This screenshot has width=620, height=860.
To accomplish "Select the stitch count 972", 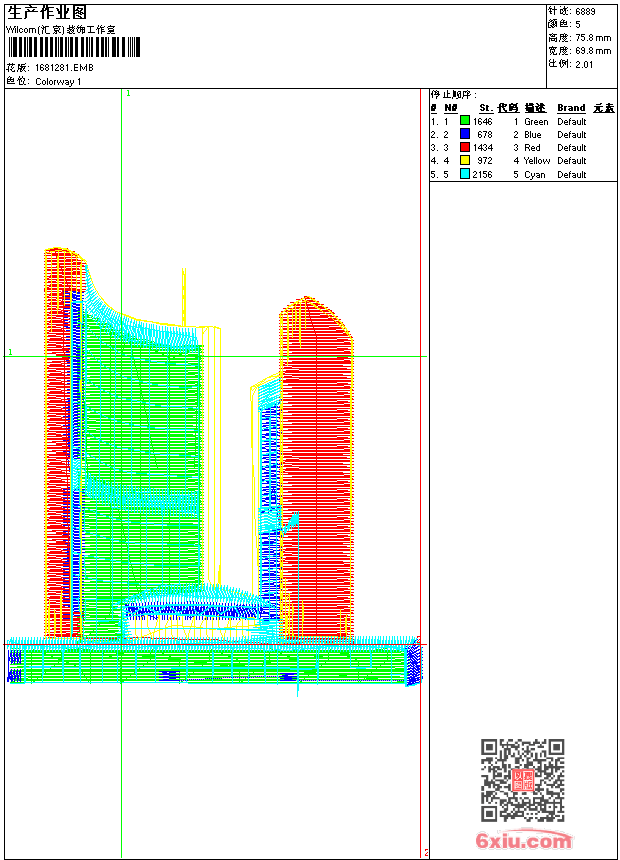I will coord(485,161).
